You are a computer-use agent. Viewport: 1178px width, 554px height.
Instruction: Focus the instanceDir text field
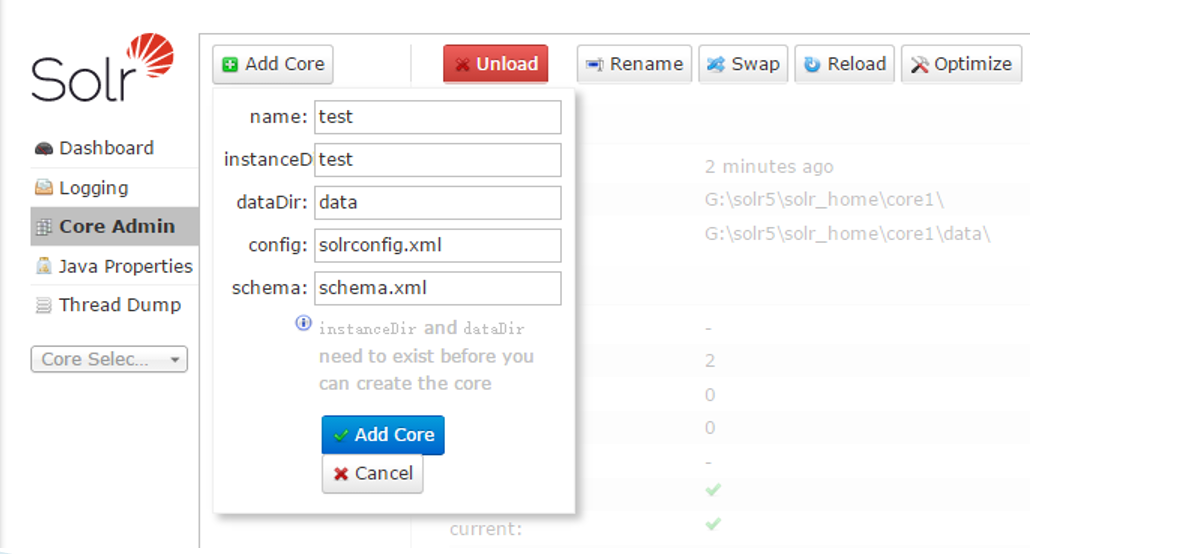pos(437,160)
